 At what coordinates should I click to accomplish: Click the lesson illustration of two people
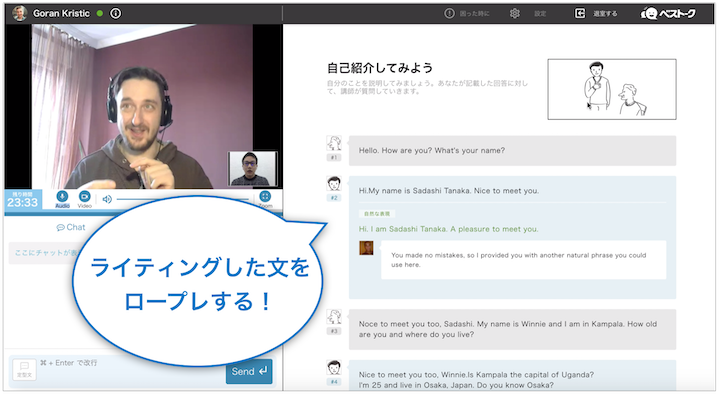pyautogui.click(x=612, y=89)
